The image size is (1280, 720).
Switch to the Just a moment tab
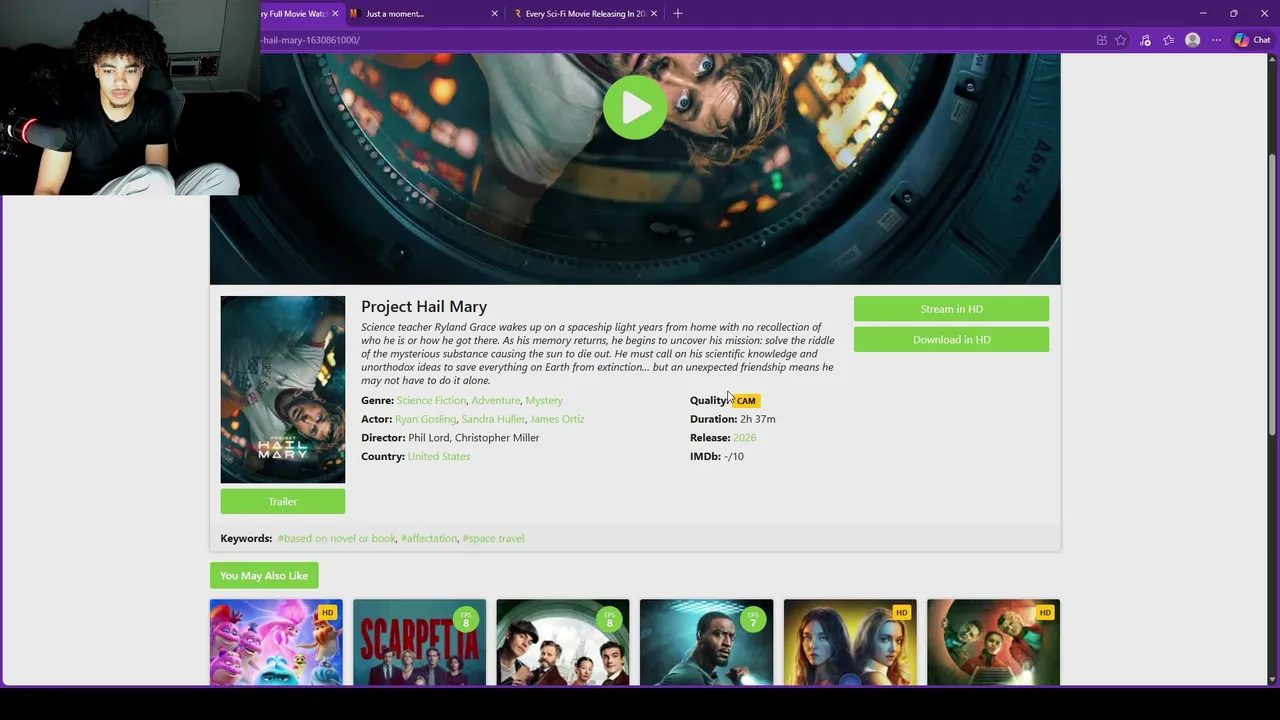click(x=424, y=13)
